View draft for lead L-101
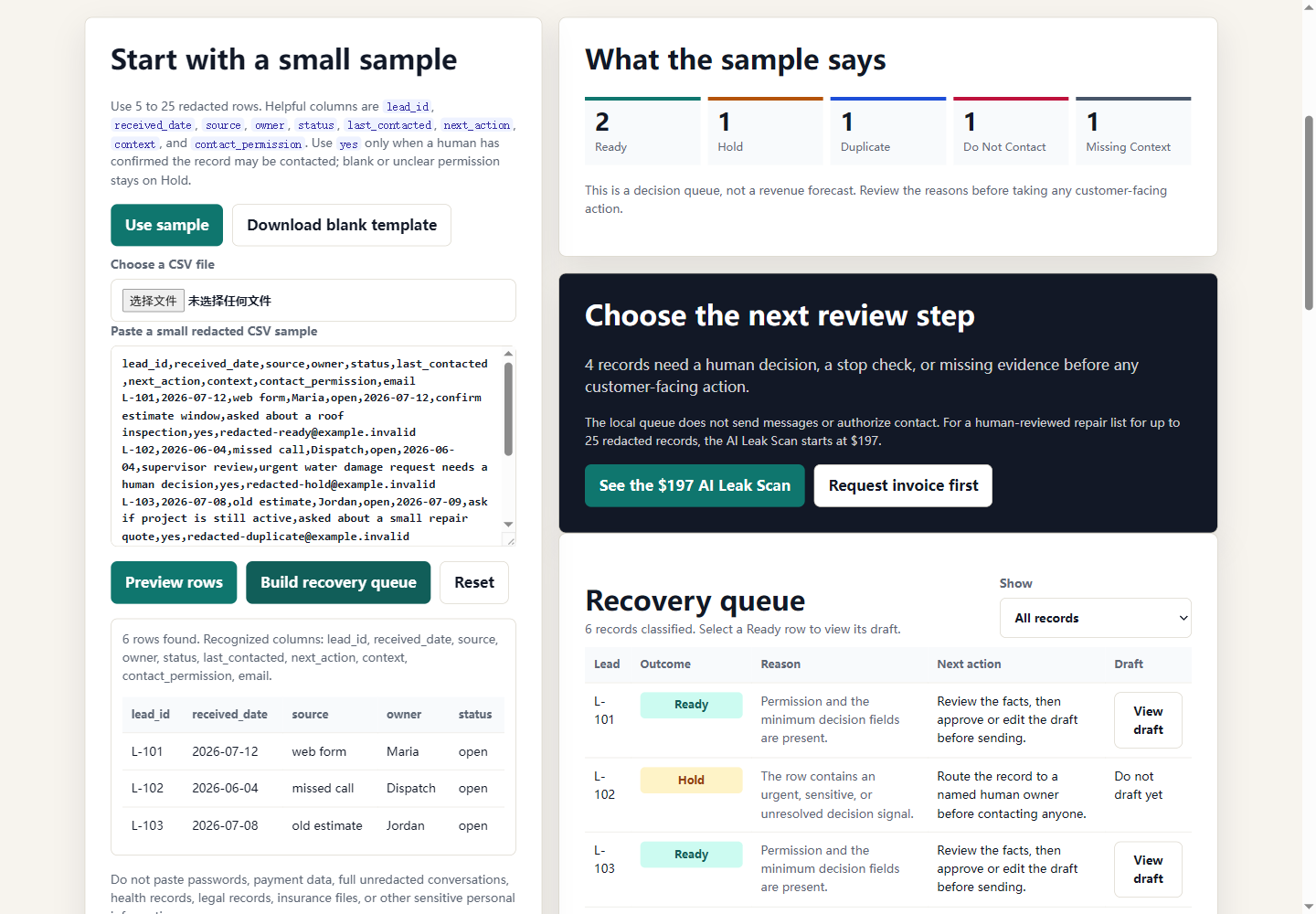The height and width of the screenshot is (914, 1316). 1148,720
